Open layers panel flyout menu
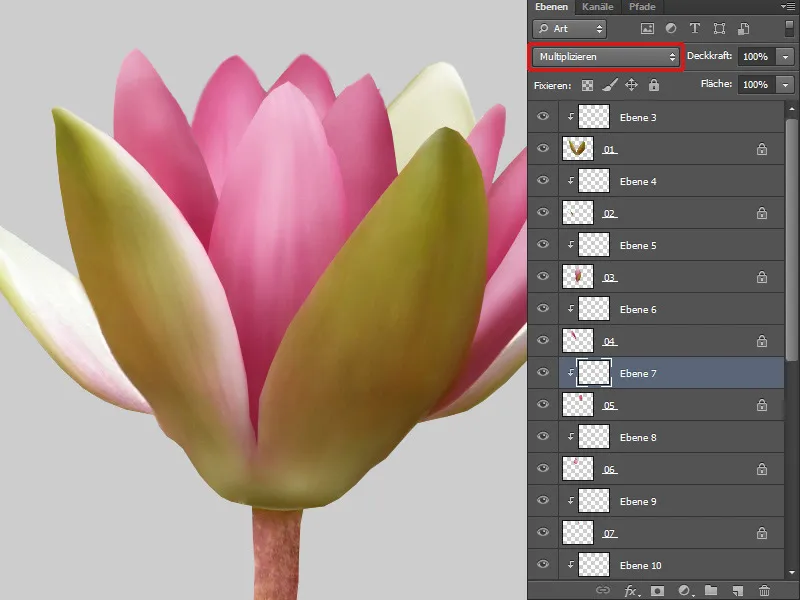Image resolution: width=800 pixels, height=600 pixels. (x=787, y=6)
